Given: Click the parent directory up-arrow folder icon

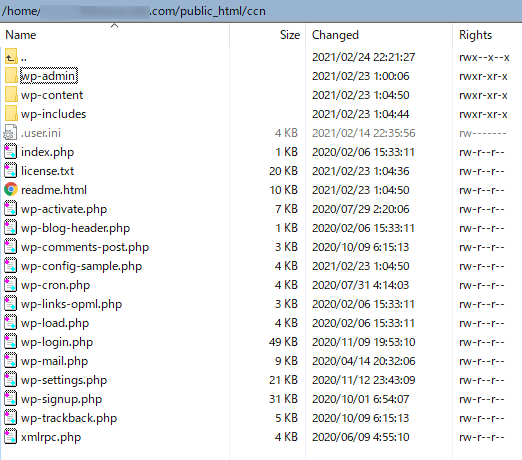Looking at the screenshot, I should 11,57.
